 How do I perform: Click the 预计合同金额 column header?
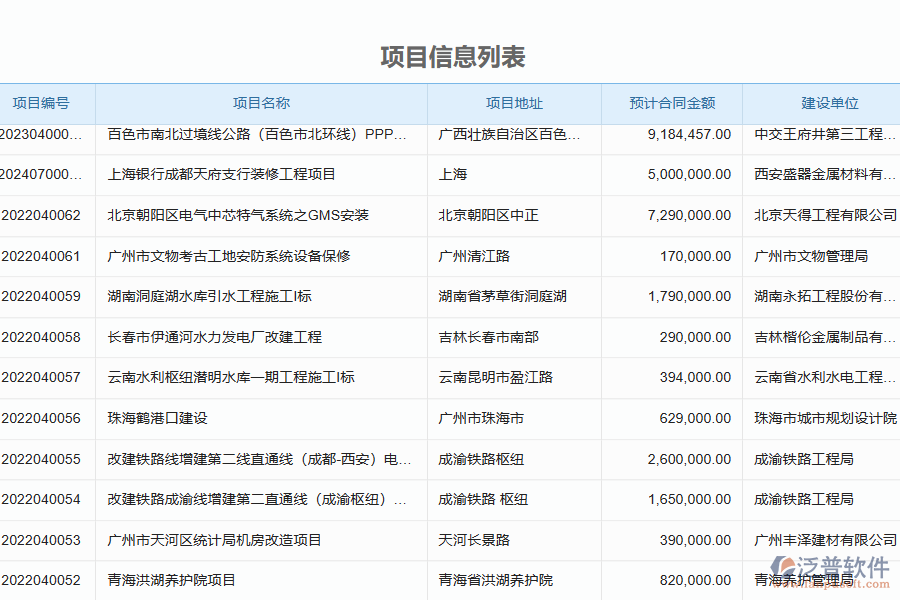[671, 103]
